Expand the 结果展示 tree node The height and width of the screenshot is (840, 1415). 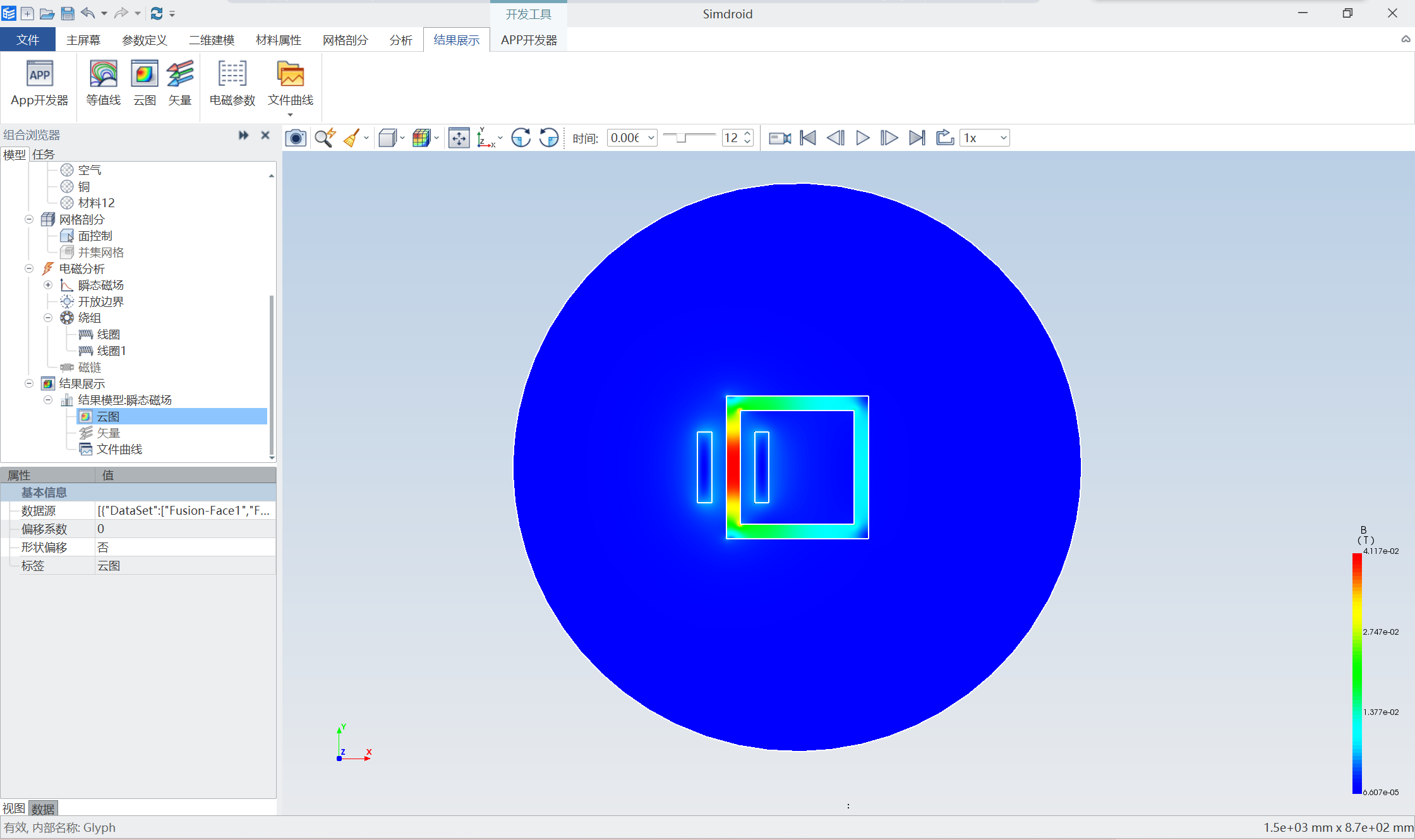point(26,383)
